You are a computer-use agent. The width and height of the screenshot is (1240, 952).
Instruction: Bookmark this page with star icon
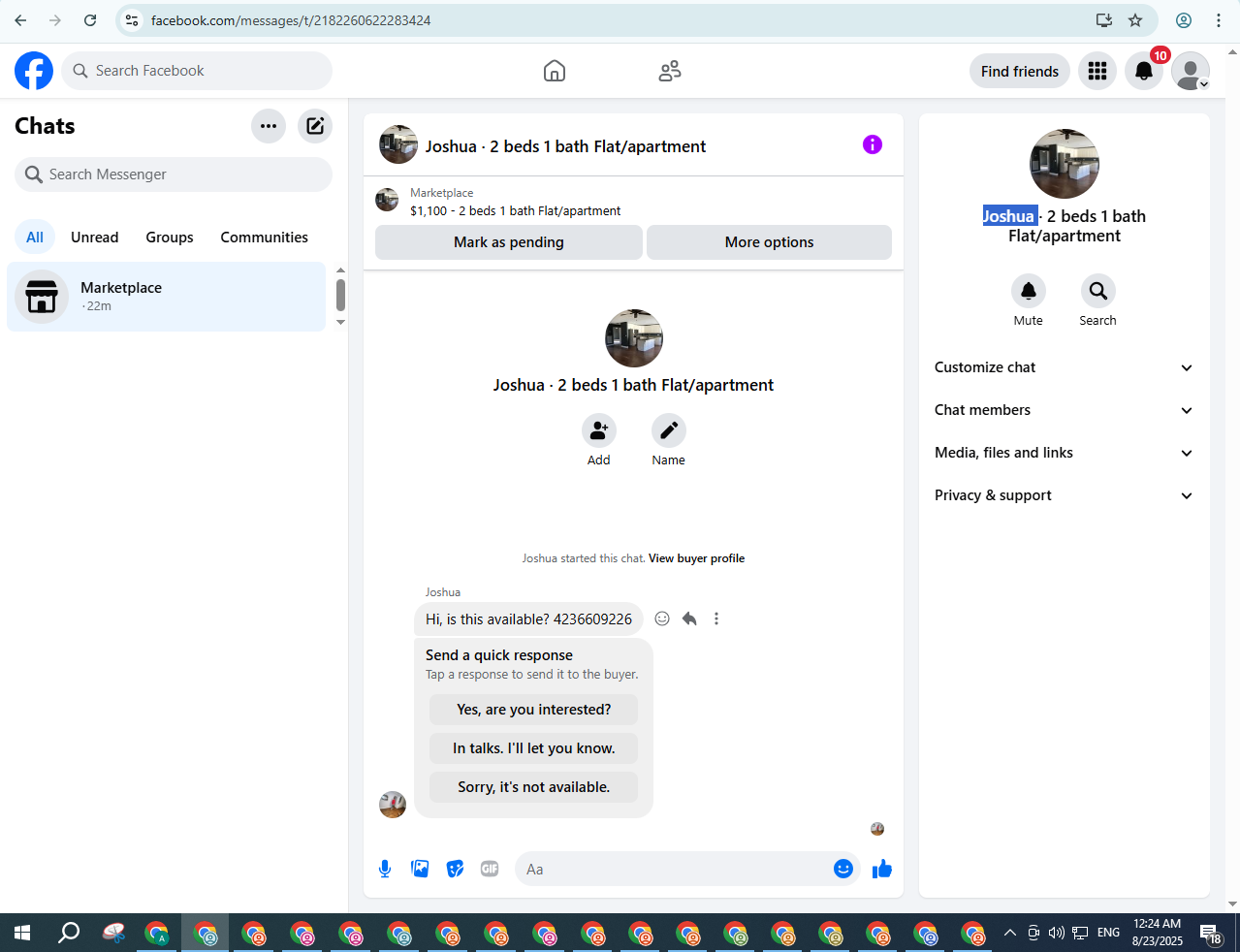coord(1135,20)
